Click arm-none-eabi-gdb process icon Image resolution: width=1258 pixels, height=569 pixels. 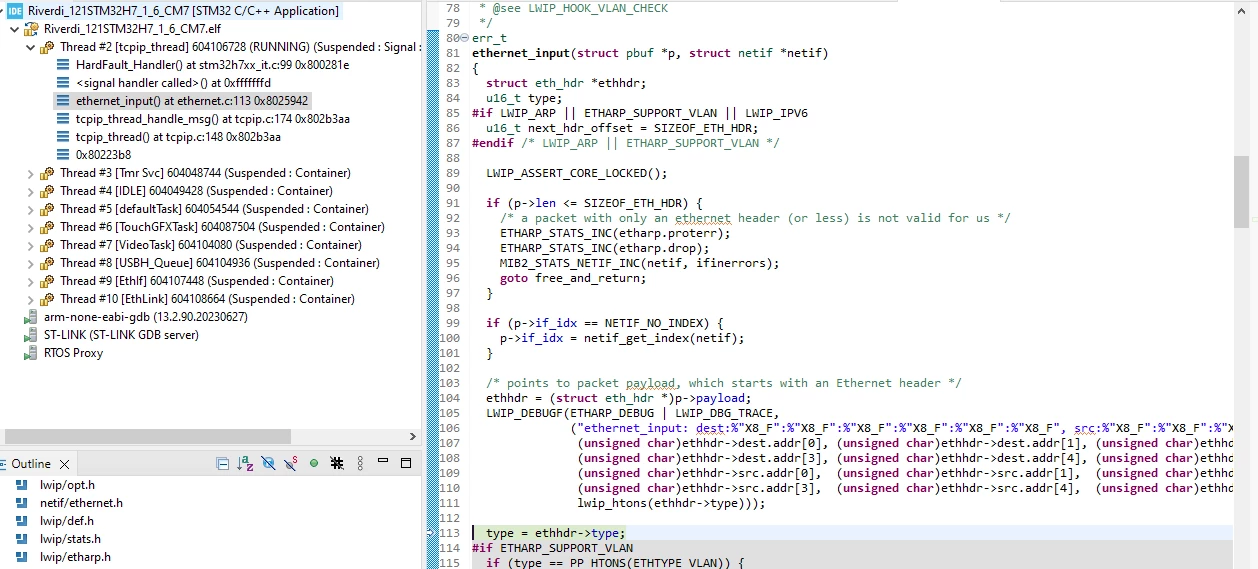click(31, 317)
